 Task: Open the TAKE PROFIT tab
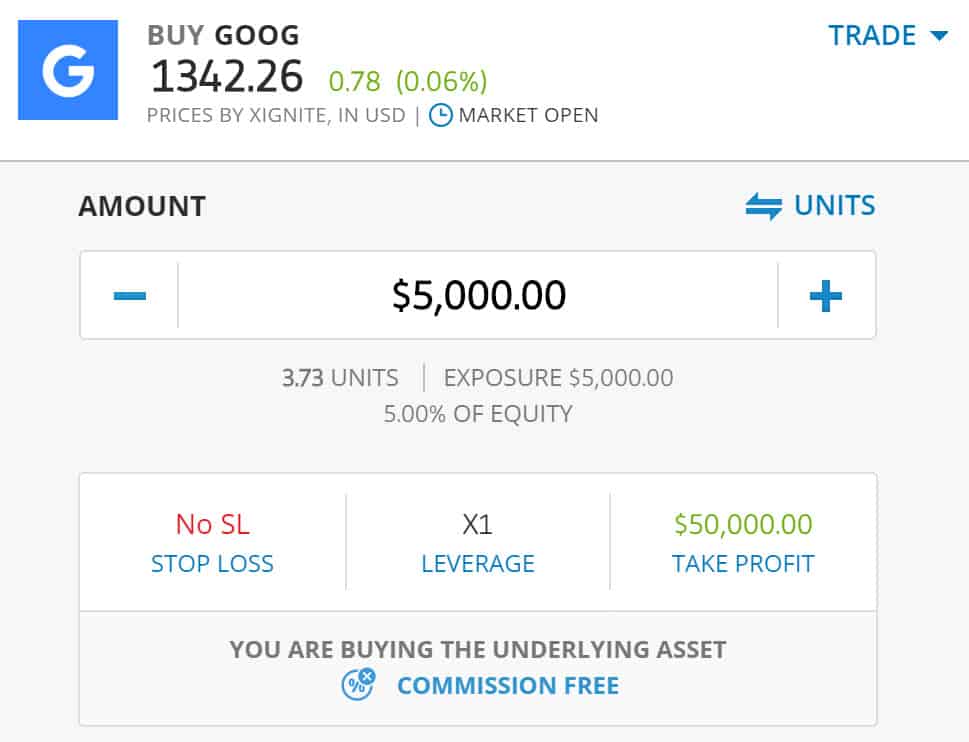(x=743, y=564)
